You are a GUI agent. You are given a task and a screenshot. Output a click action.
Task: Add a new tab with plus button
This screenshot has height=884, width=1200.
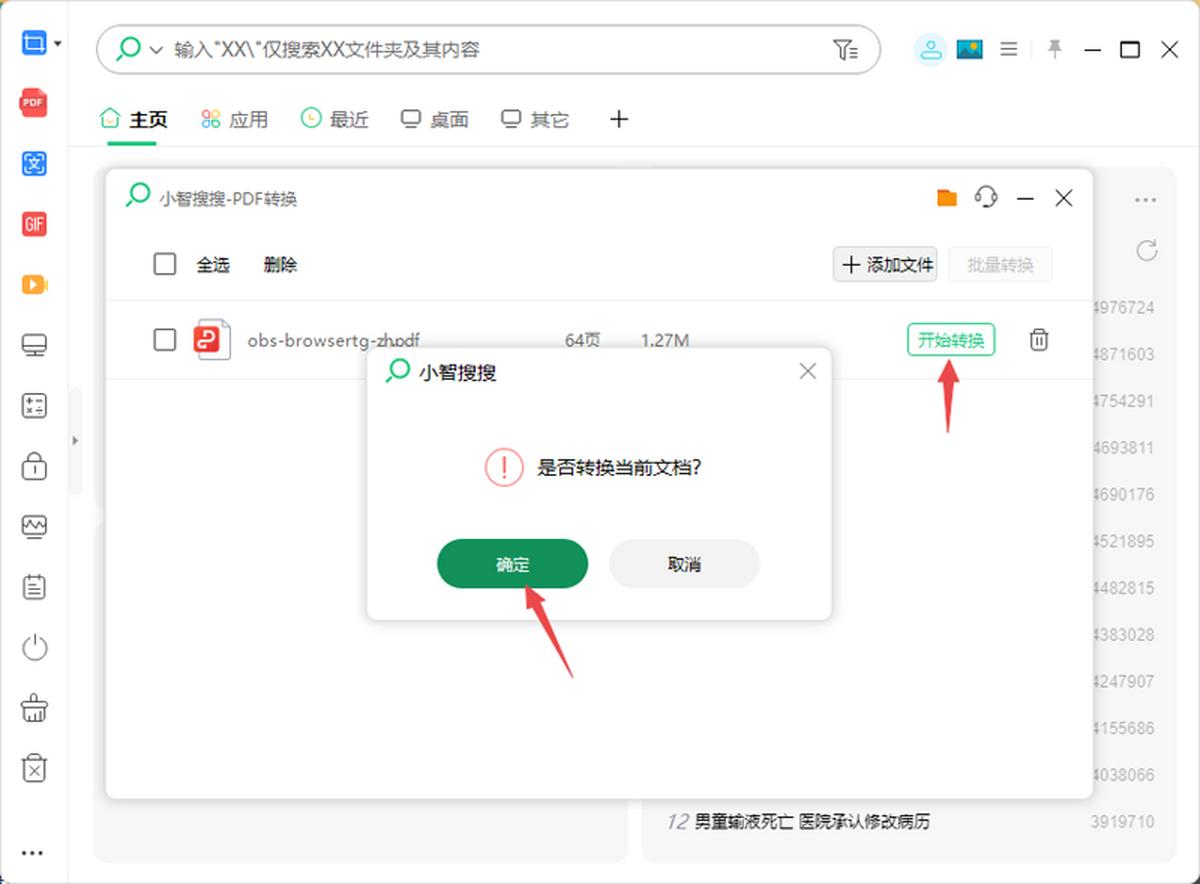619,120
